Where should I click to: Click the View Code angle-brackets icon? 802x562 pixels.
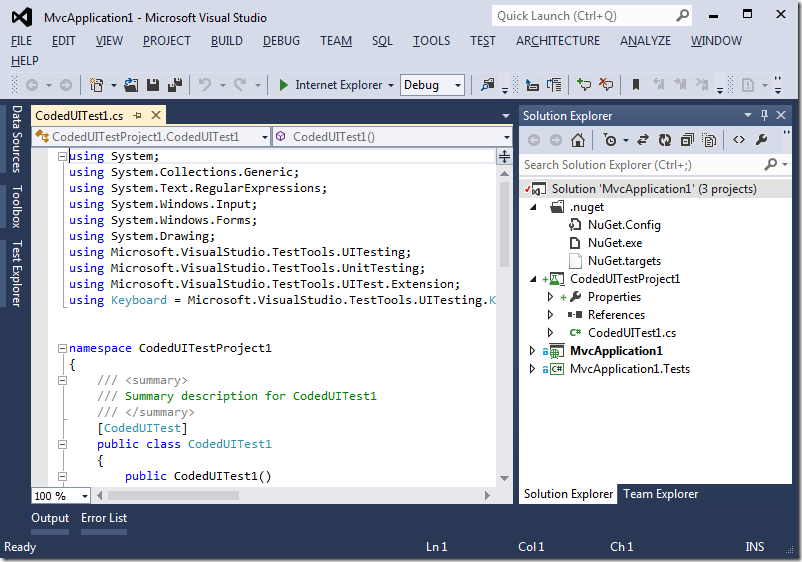pos(738,140)
